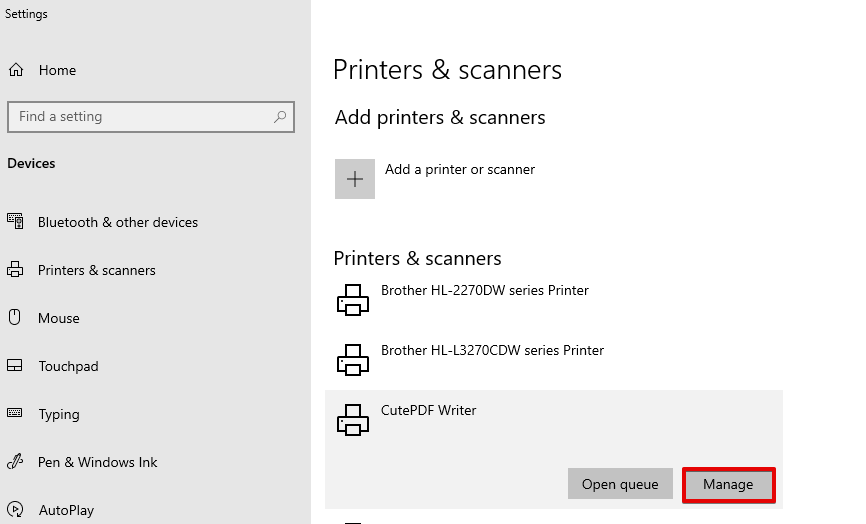
Task: Open Pen & Windows Ink settings
Action: (x=97, y=462)
